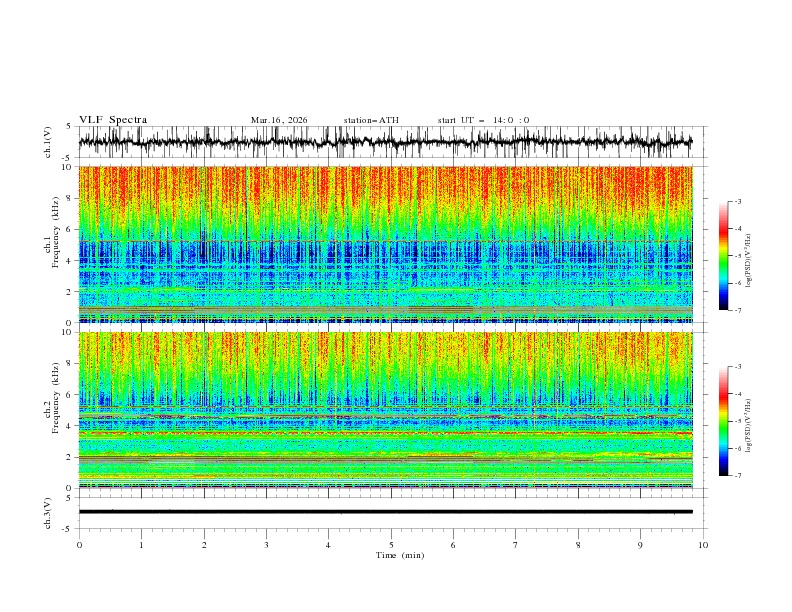The height and width of the screenshot is (612, 792).
Task: Click time axis tick label "7"
Action: [x=516, y=545]
